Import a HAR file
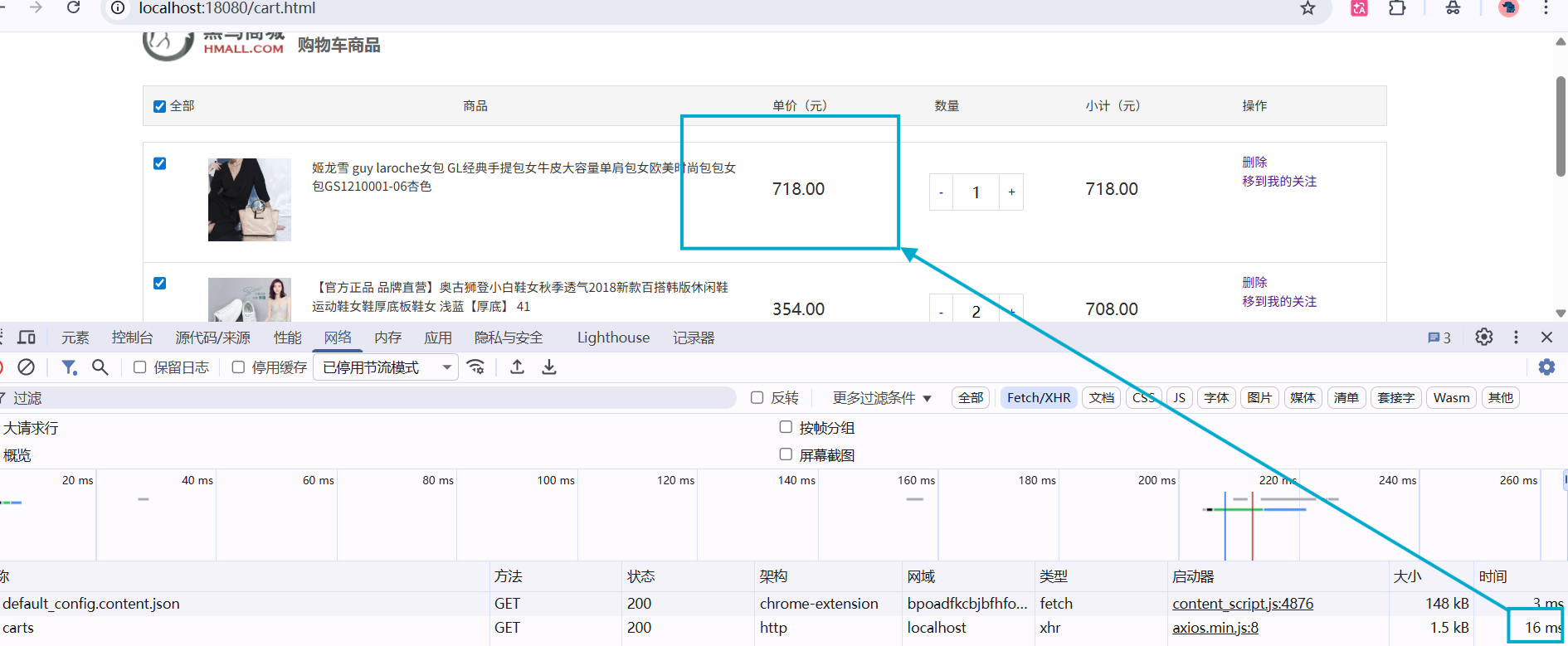 (x=517, y=367)
